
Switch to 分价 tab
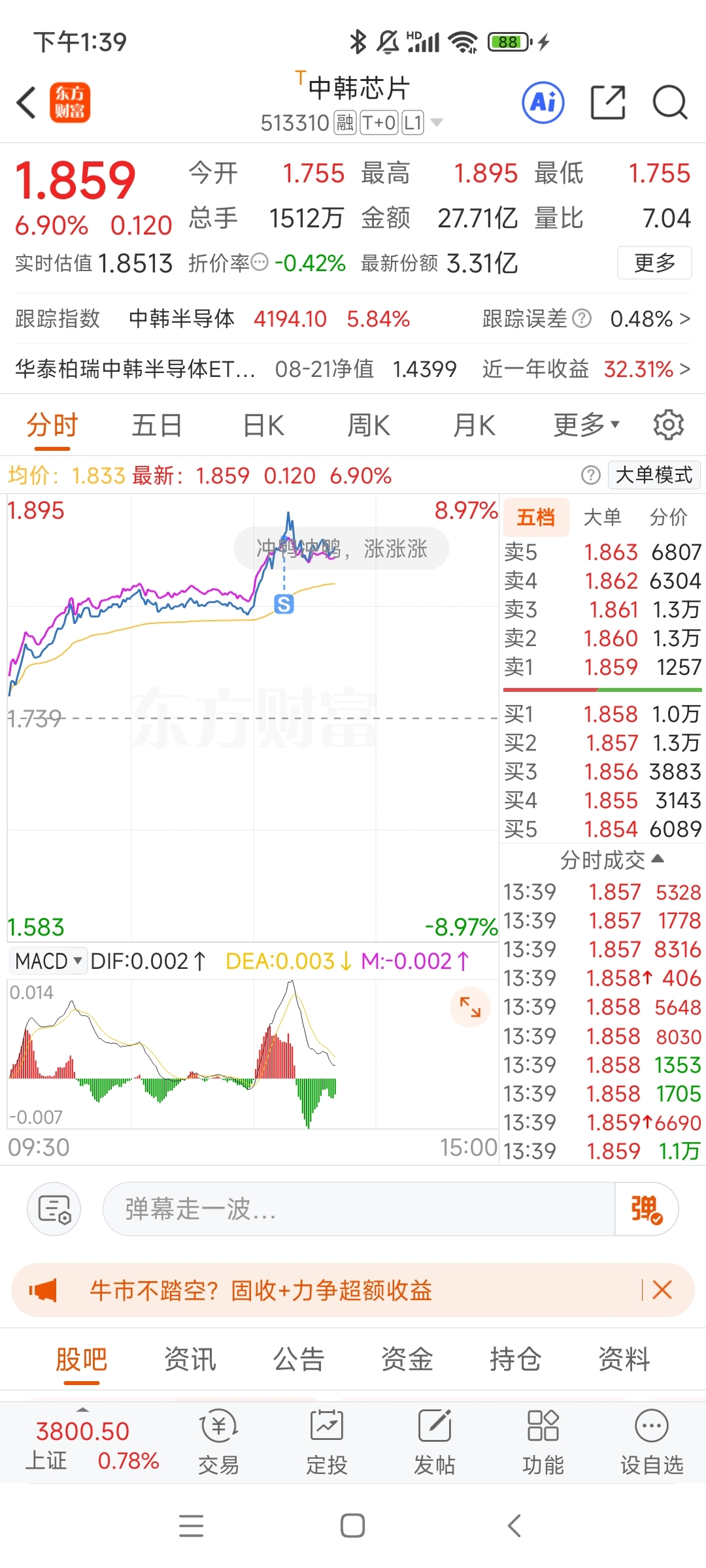669,517
